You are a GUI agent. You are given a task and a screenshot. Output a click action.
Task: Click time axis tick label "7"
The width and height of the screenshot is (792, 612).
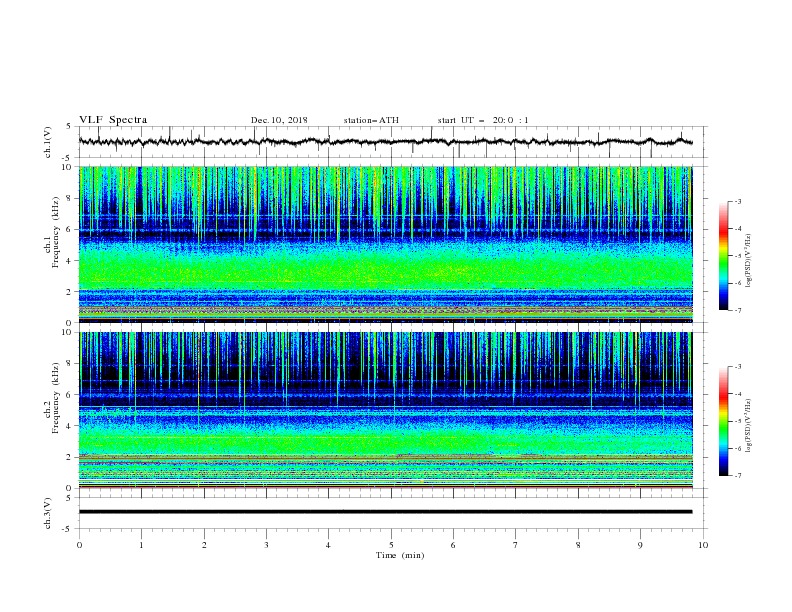tap(516, 545)
